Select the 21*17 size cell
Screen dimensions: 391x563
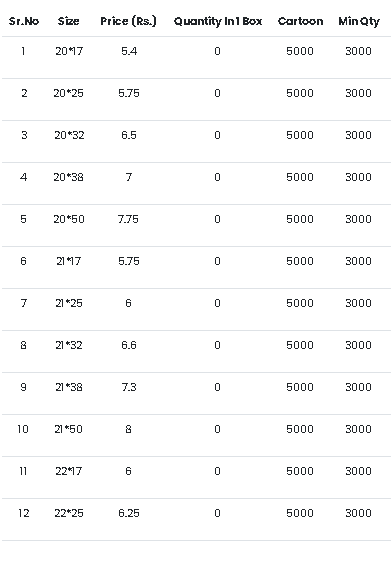69,261
